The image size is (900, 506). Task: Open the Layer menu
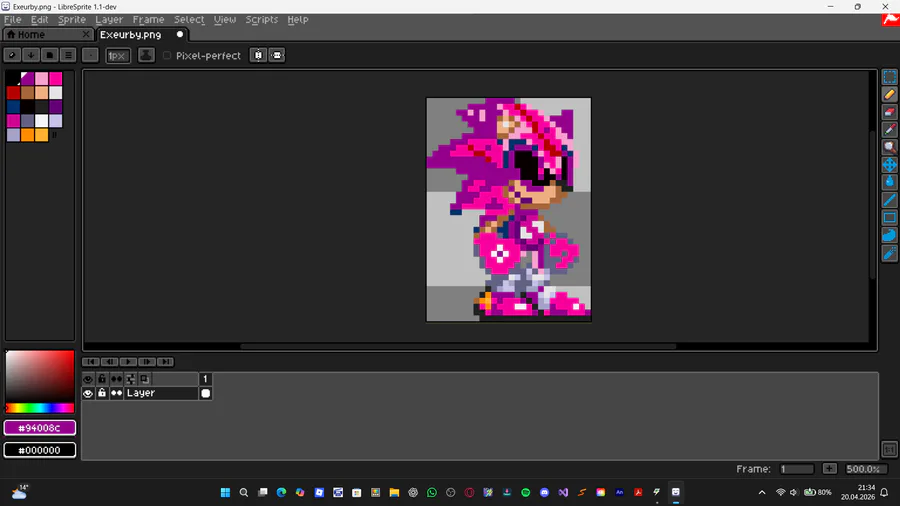coord(109,20)
